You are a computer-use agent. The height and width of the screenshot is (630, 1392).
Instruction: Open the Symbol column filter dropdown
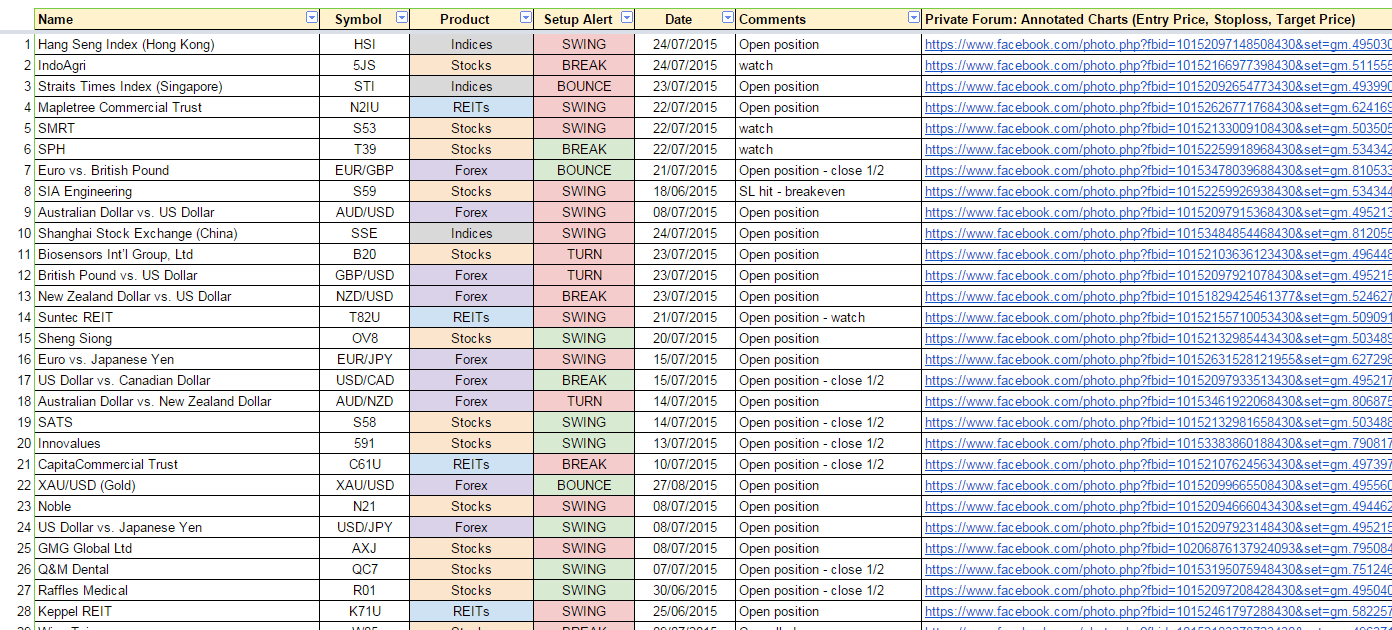(x=402, y=18)
